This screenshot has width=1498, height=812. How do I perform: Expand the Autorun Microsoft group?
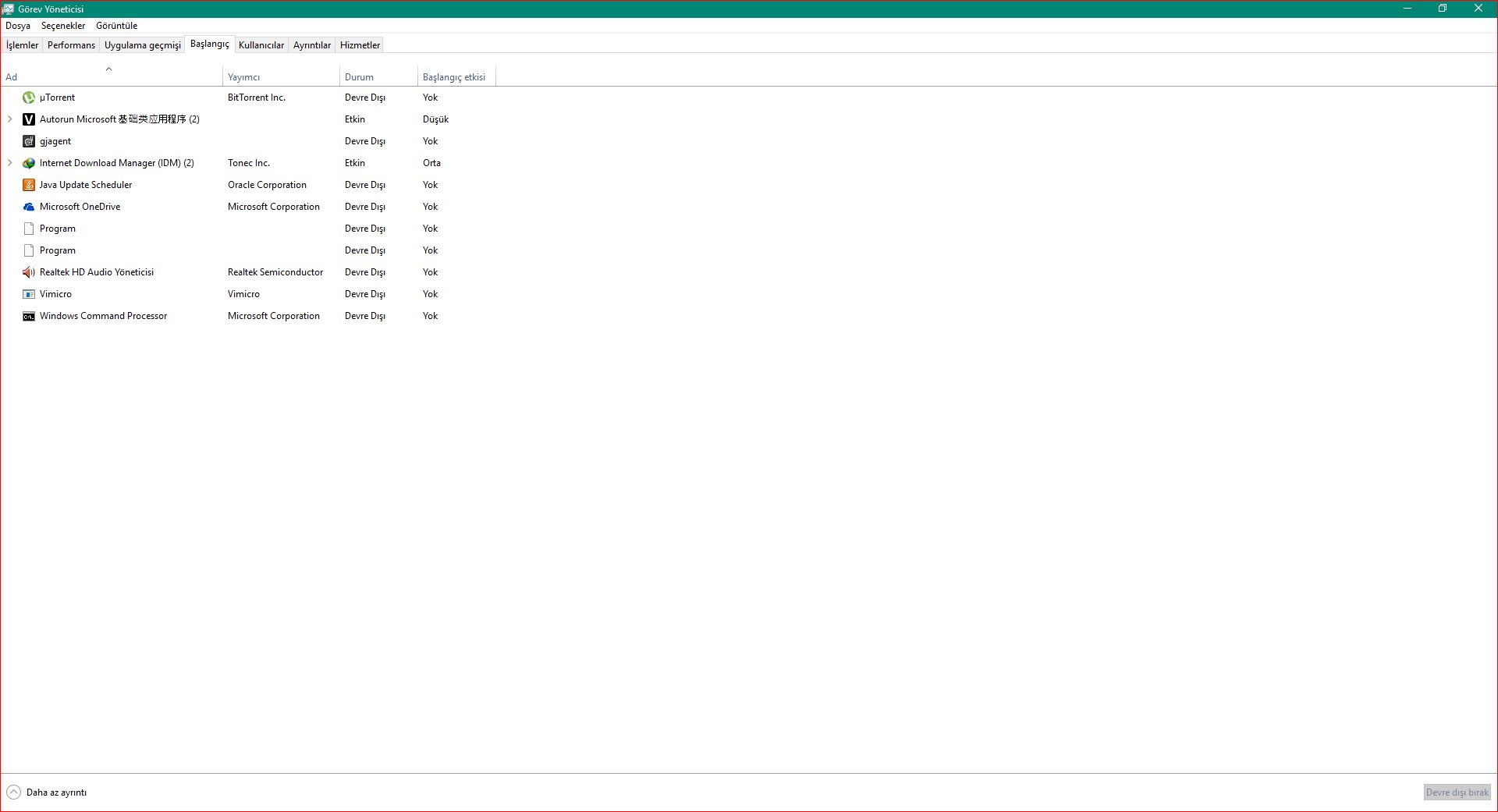9,119
